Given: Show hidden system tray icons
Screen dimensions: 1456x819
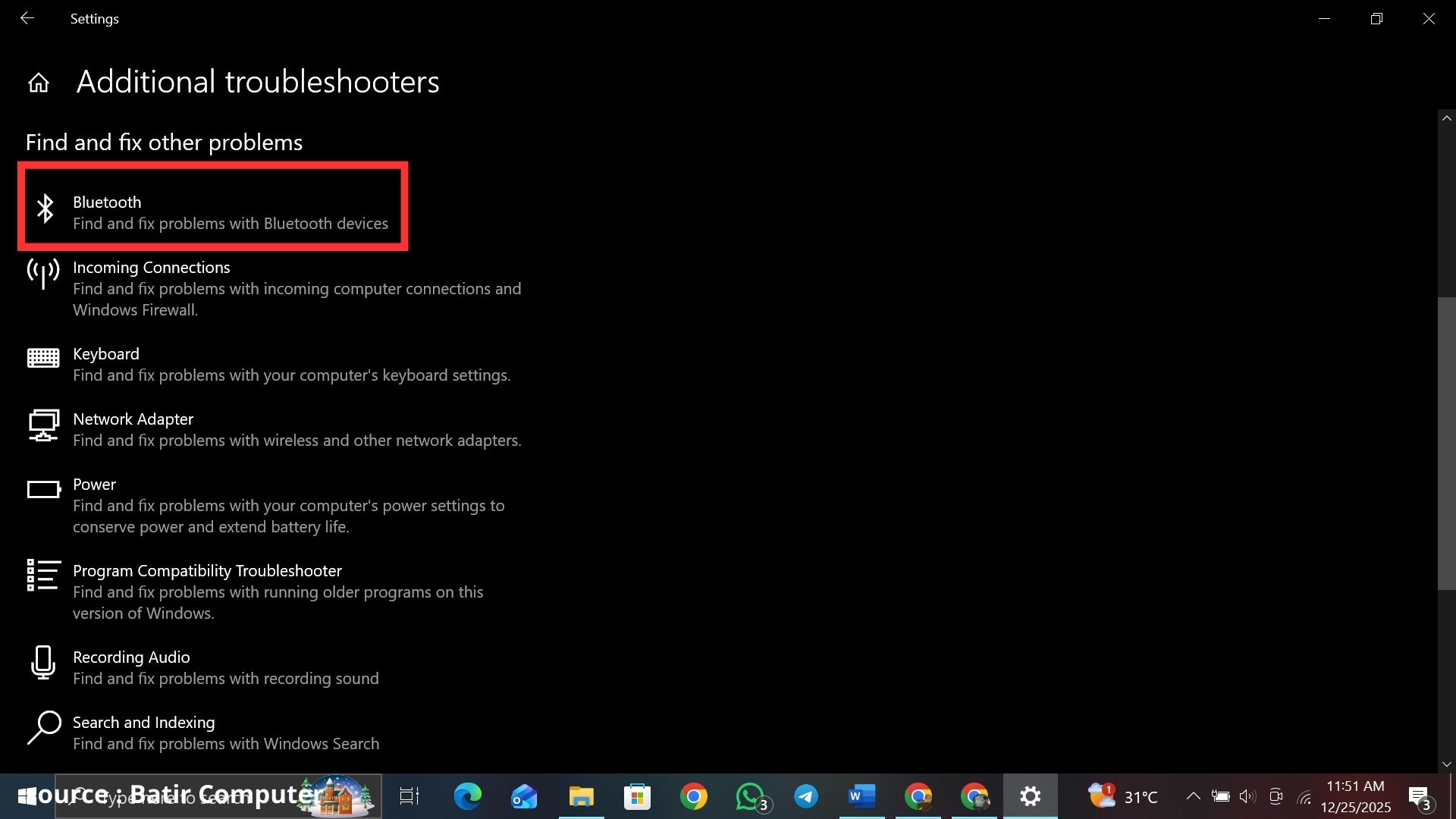Looking at the screenshot, I should click(x=1193, y=796).
